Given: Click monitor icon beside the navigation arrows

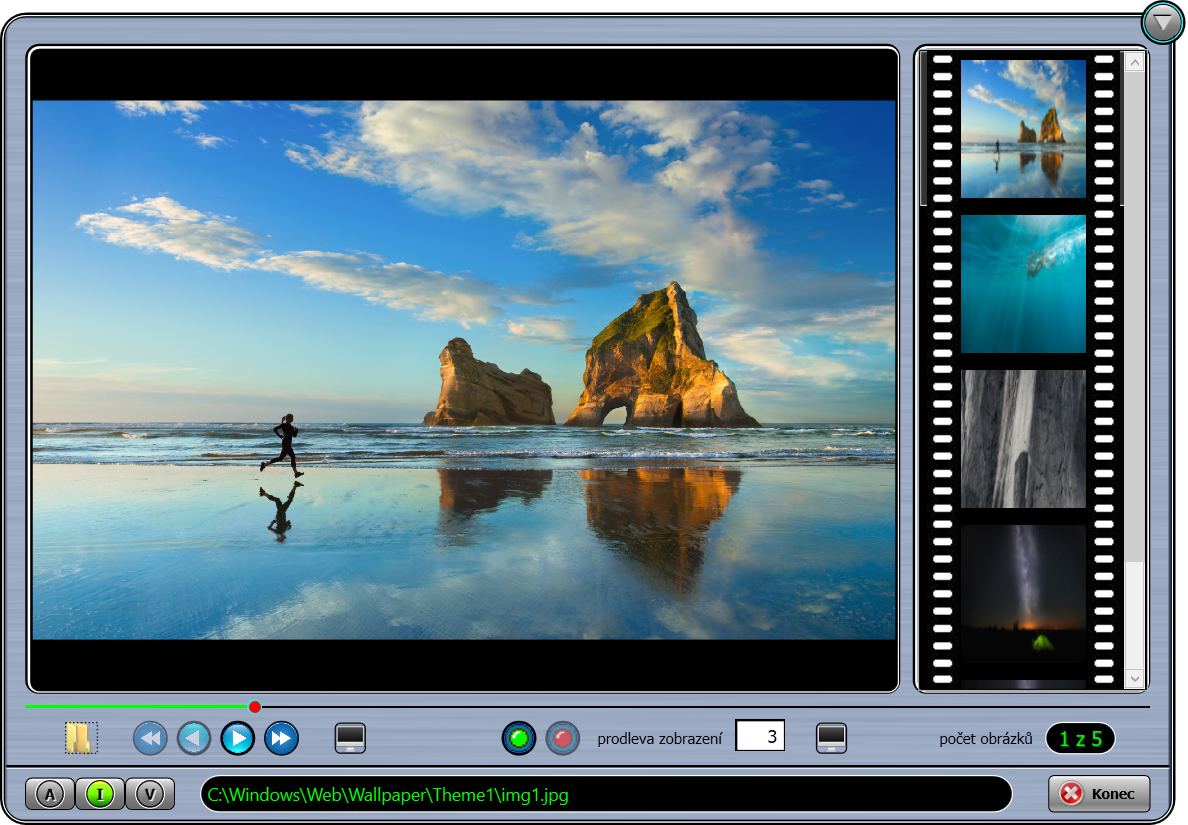Looking at the screenshot, I should coord(350,739).
